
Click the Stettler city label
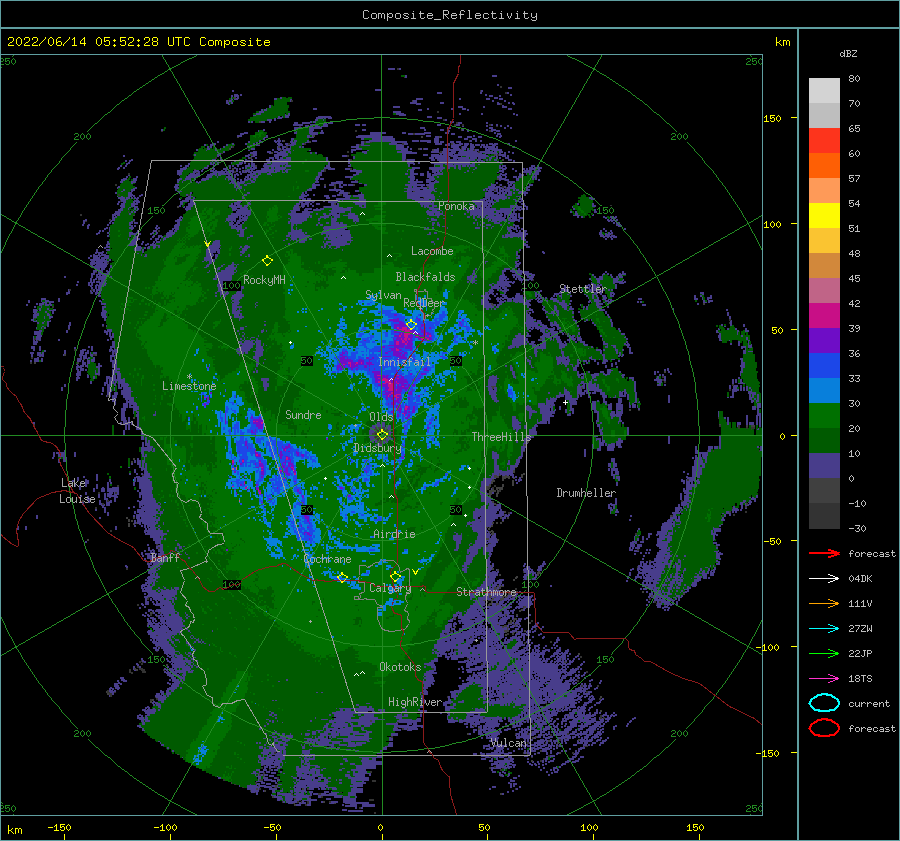(x=583, y=289)
